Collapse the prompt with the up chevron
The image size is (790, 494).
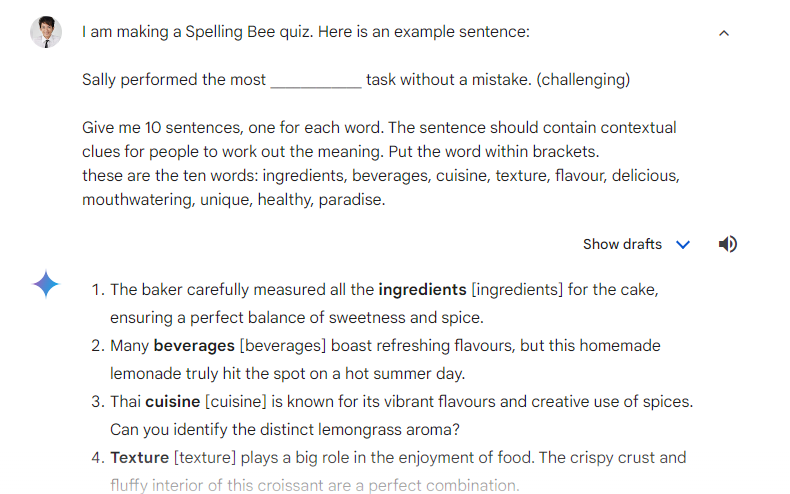[x=724, y=33]
